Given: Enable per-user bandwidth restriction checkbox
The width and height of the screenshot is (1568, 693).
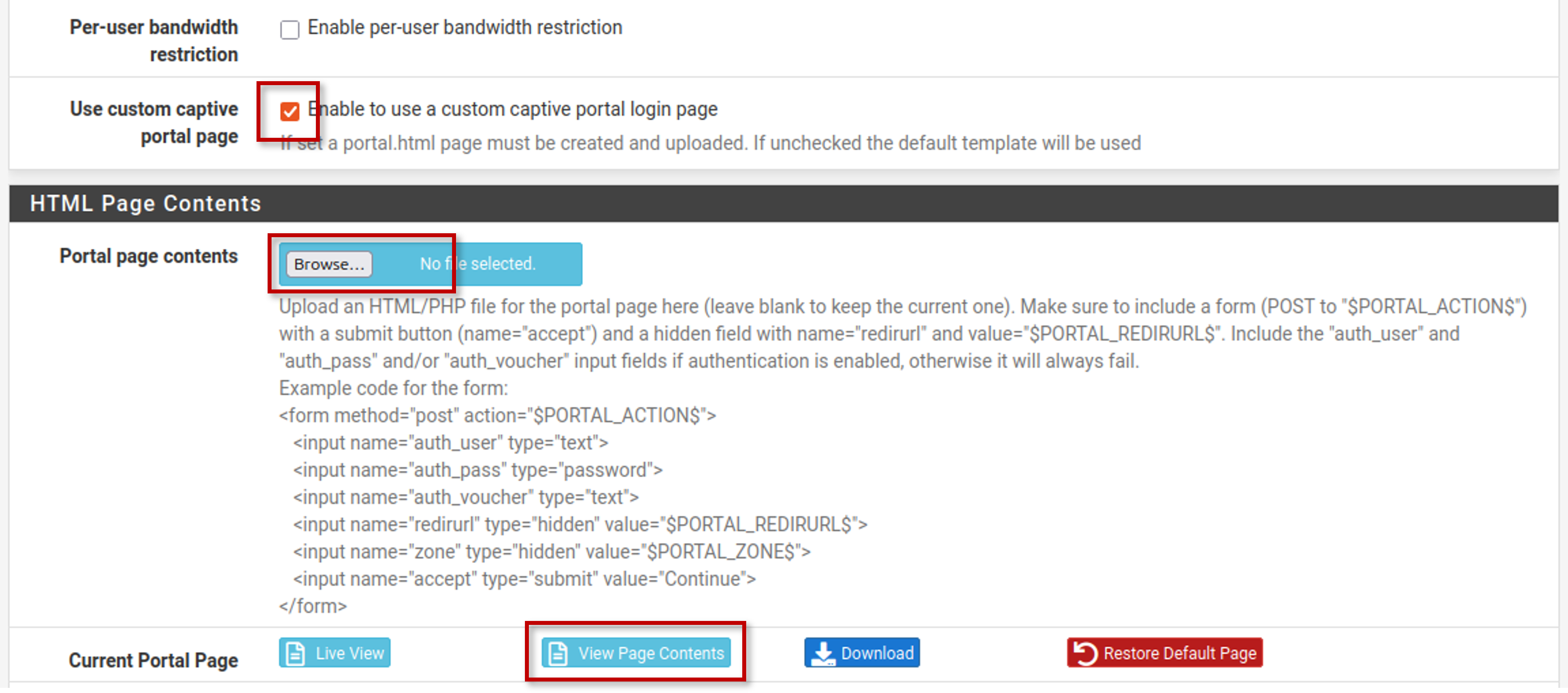Looking at the screenshot, I should (x=290, y=30).
